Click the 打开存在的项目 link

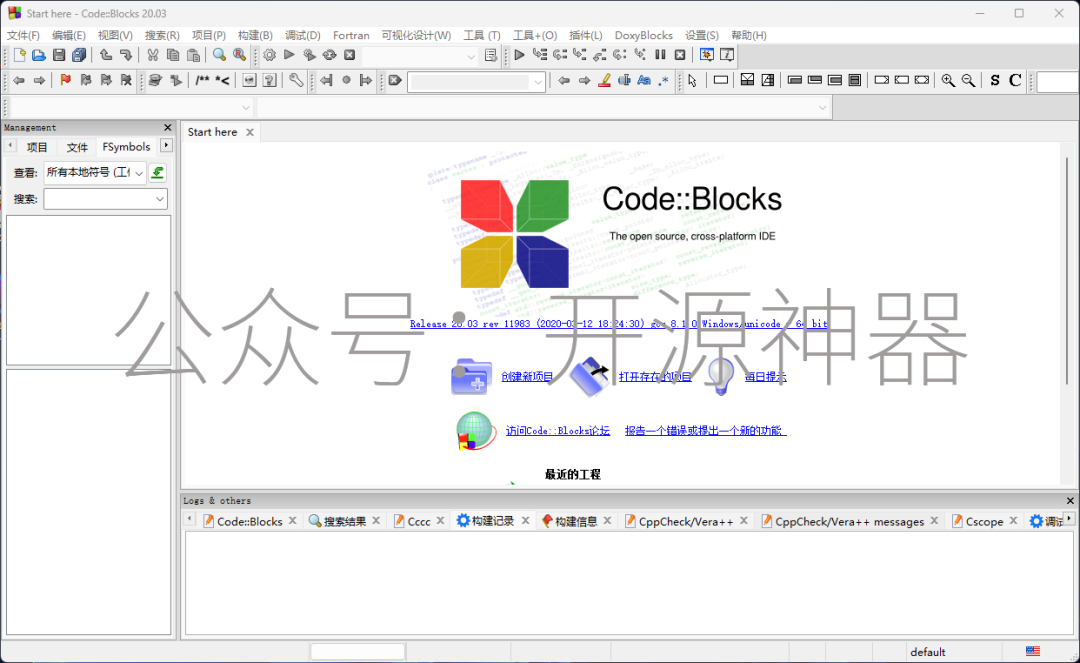click(x=655, y=377)
